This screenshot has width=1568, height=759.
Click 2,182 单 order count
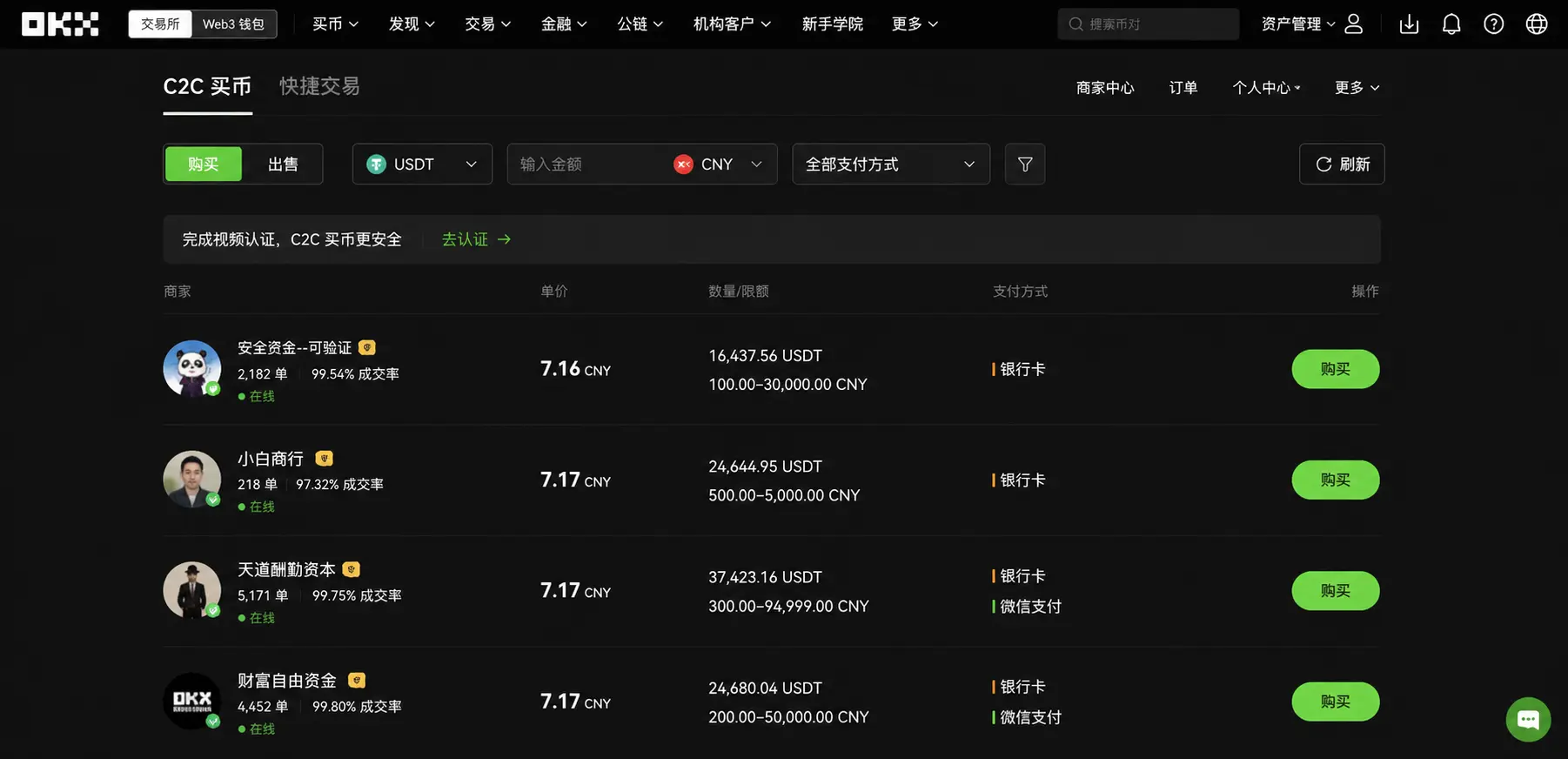point(262,373)
